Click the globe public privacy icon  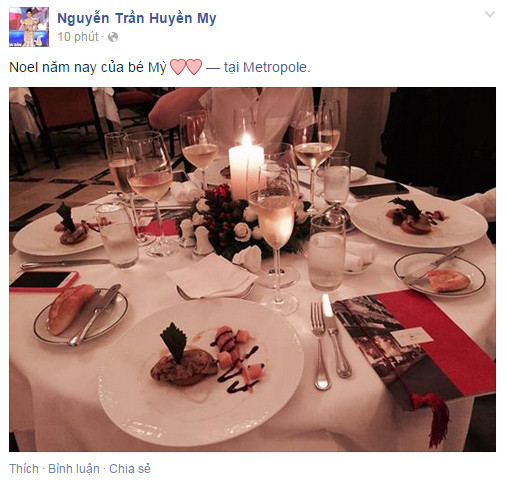113,37
